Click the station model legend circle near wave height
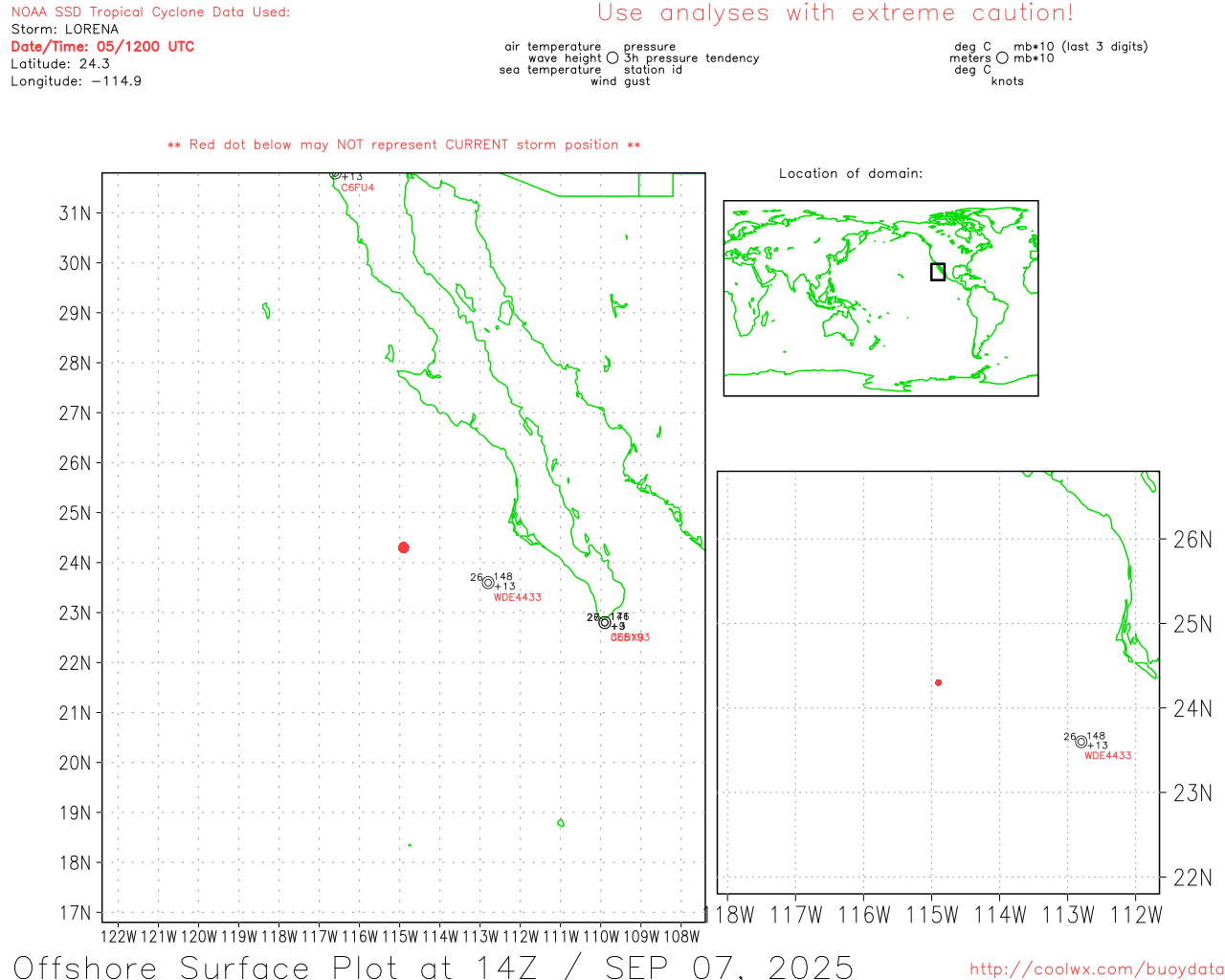The width and height of the screenshot is (1225, 980). (612, 58)
